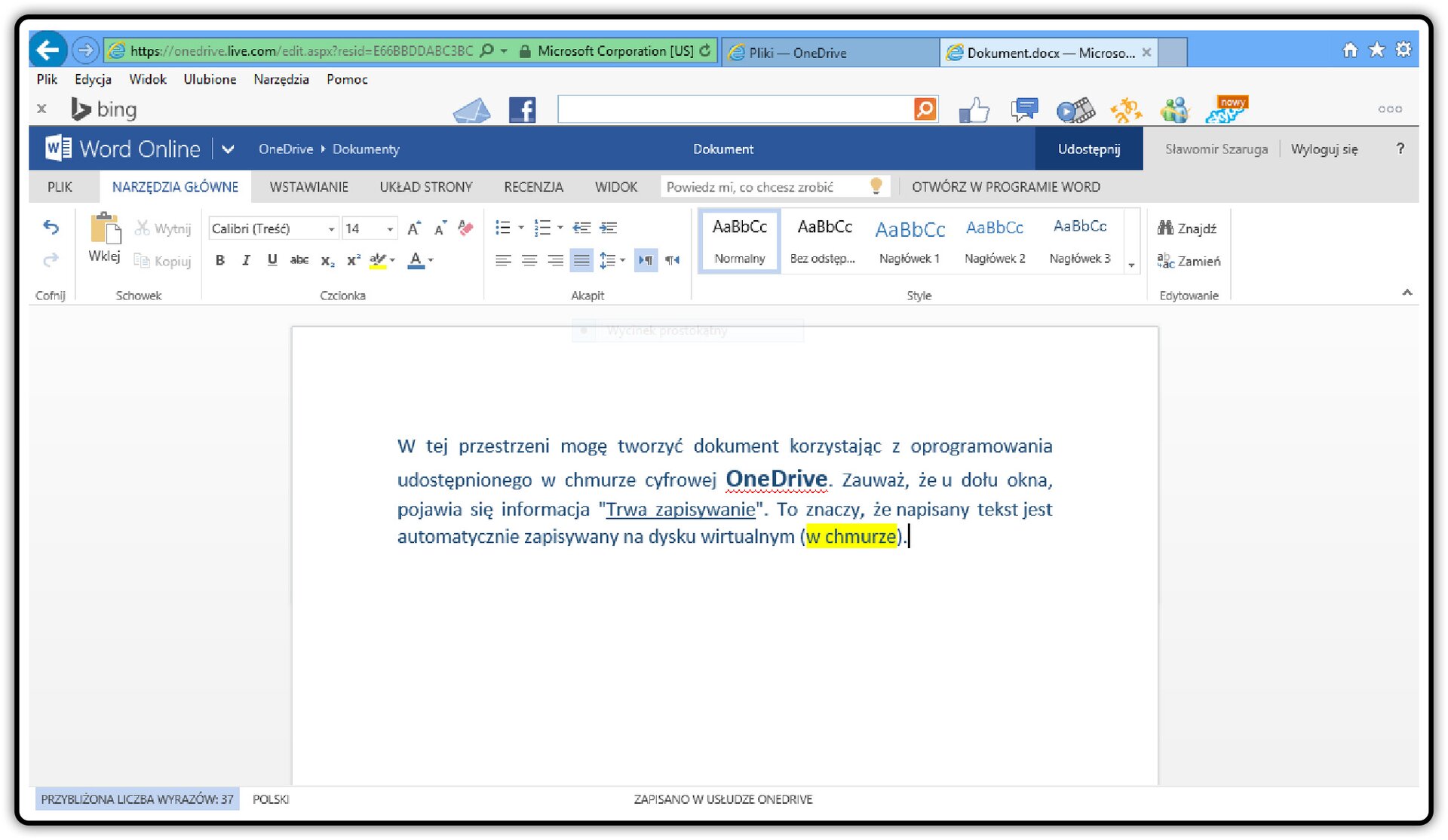Open the Word Online app switcher chevron
1448x840 pixels.
click(228, 149)
